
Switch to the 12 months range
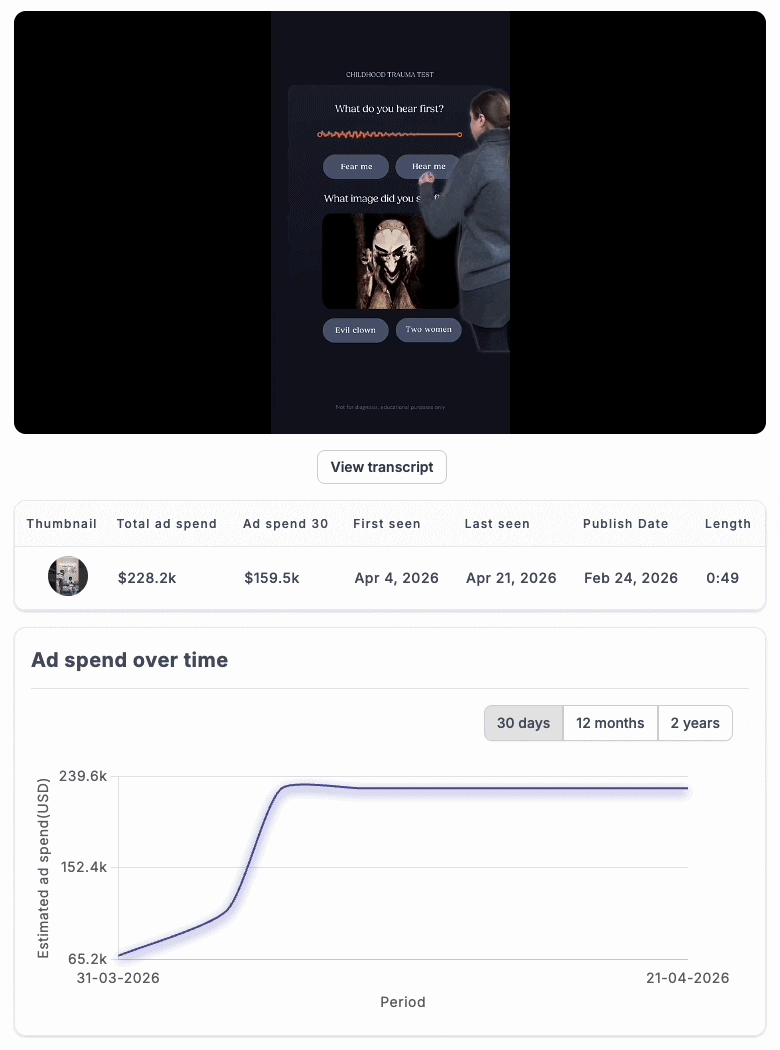point(610,723)
